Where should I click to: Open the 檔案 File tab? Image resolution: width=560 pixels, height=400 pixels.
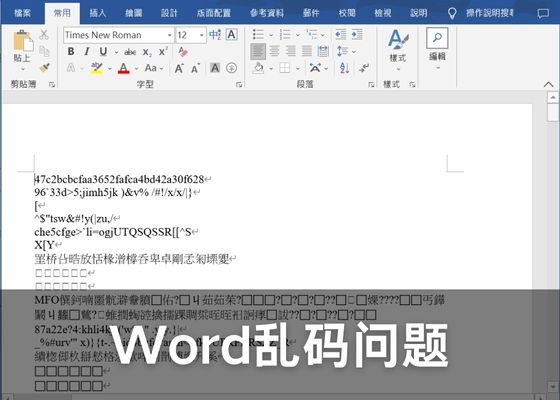(x=22, y=13)
